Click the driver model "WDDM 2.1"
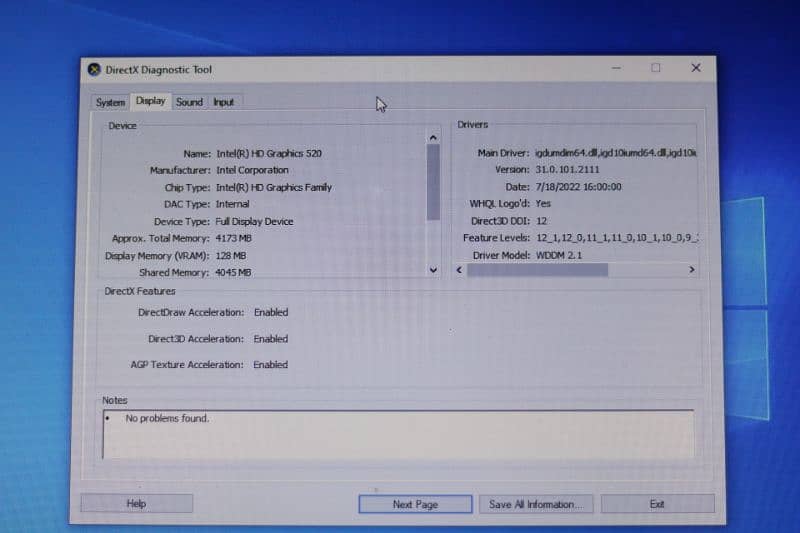Image resolution: width=800 pixels, height=533 pixels. tap(559, 255)
